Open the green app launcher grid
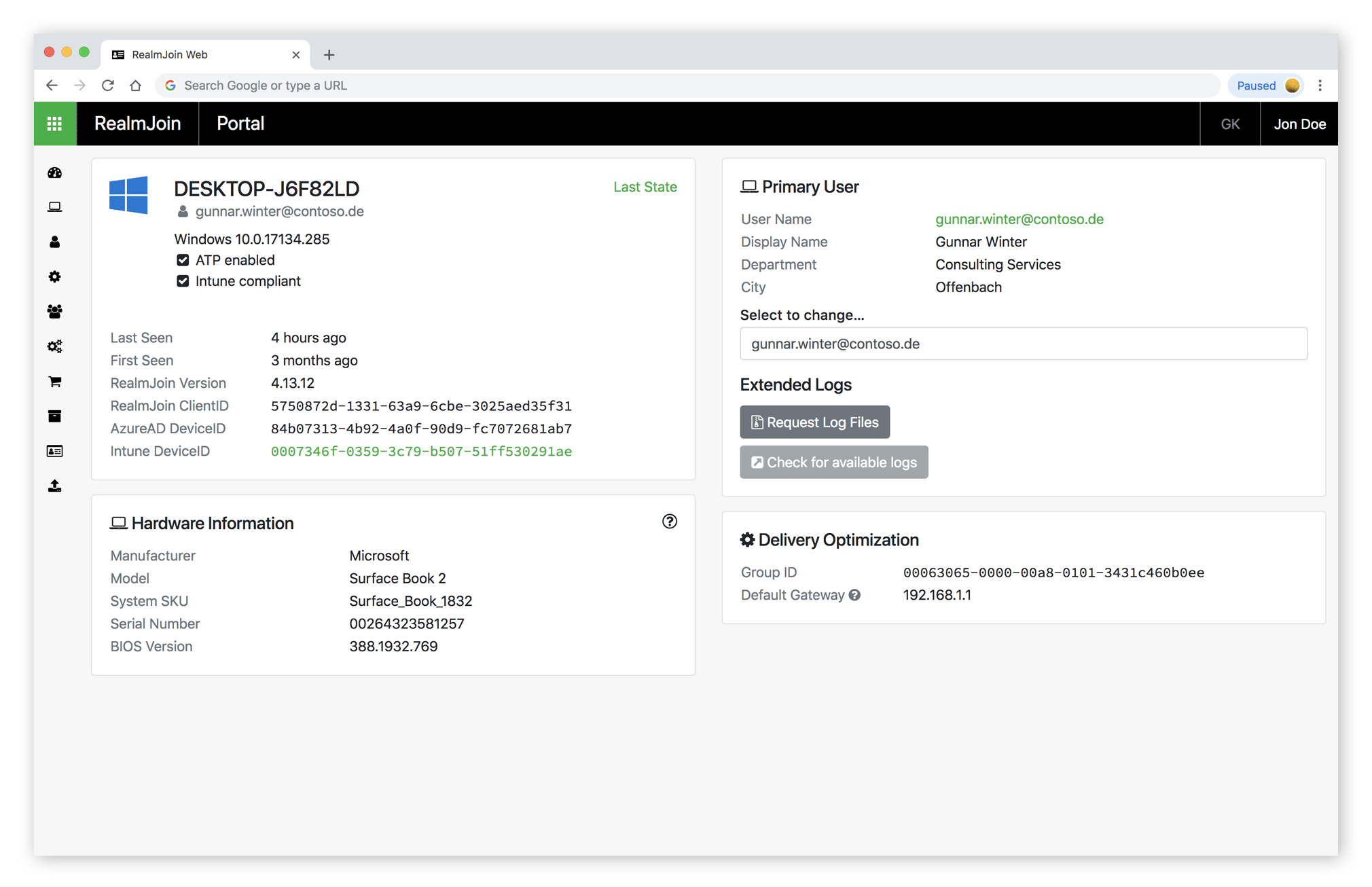The width and height of the screenshot is (1372, 887). tap(55, 124)
